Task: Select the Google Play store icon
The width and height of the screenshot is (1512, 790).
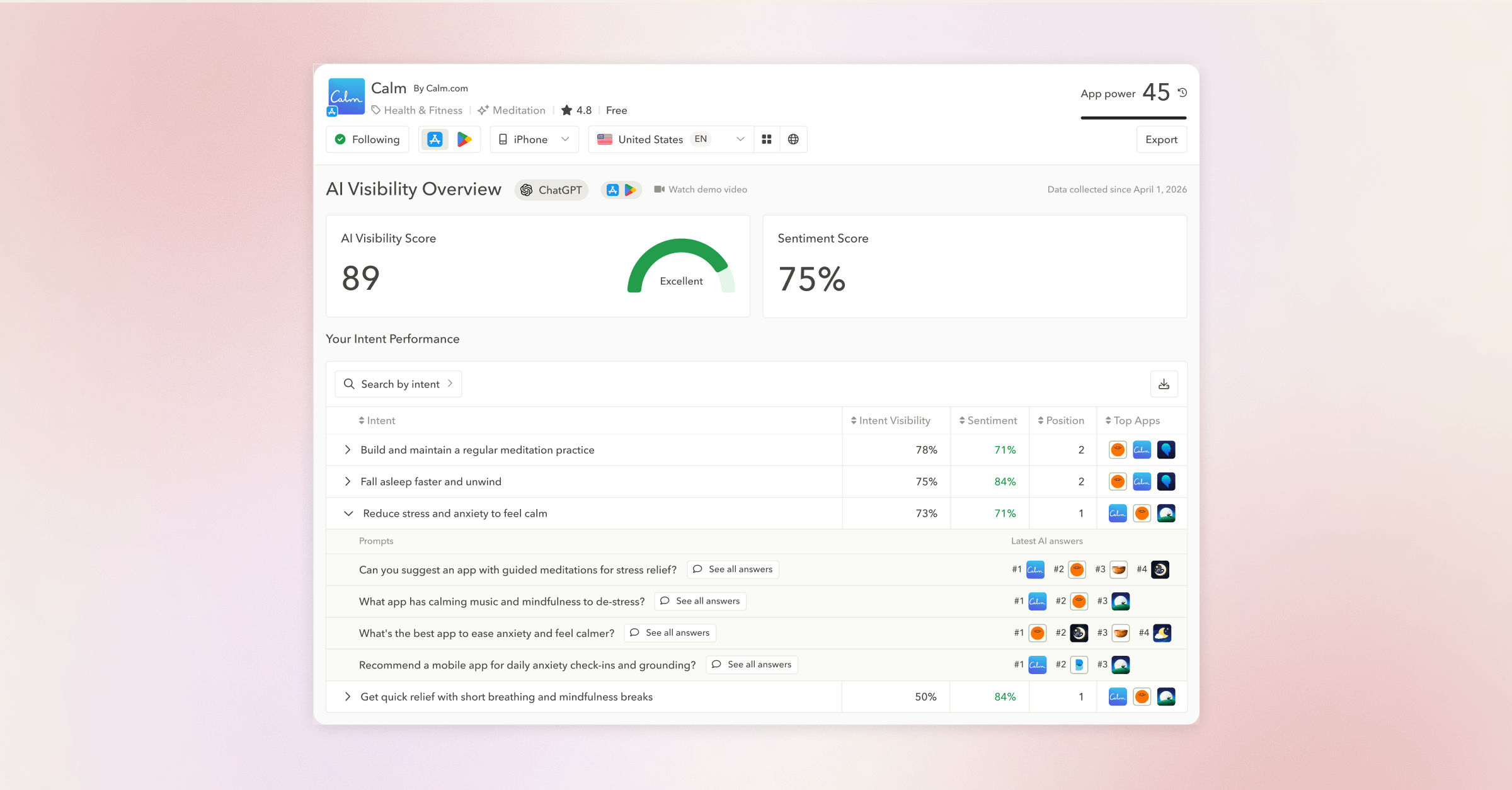Action: click(464, 139)
